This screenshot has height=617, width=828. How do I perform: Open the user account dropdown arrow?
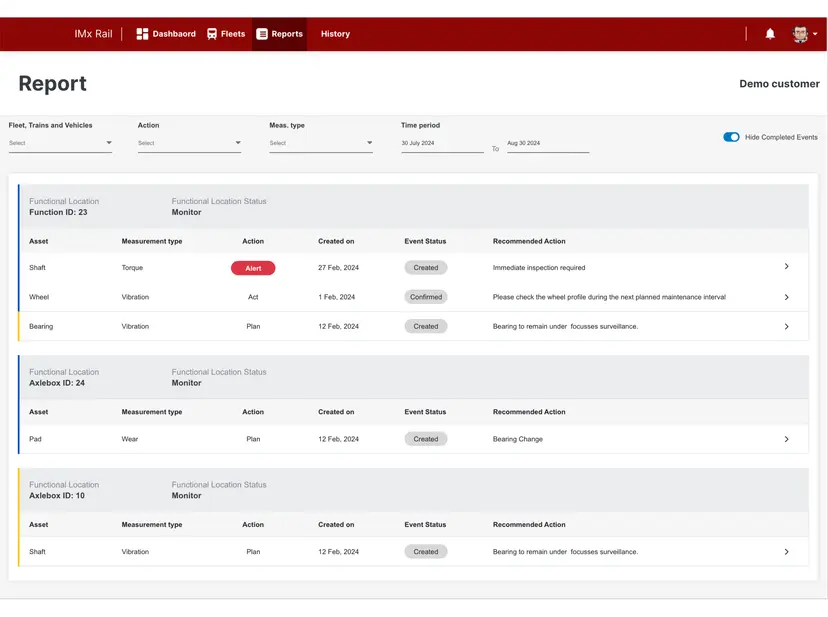tap(817, 33)
